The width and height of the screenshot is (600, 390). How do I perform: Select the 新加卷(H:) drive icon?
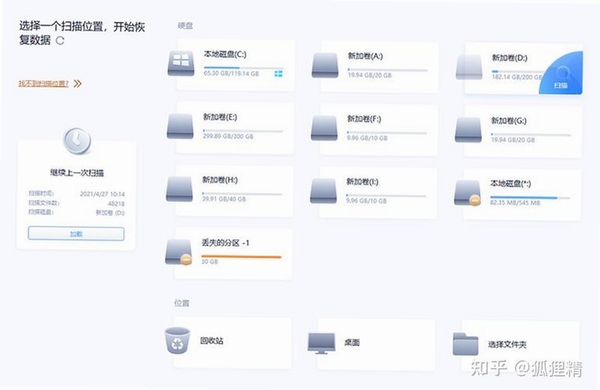(179, 189)
